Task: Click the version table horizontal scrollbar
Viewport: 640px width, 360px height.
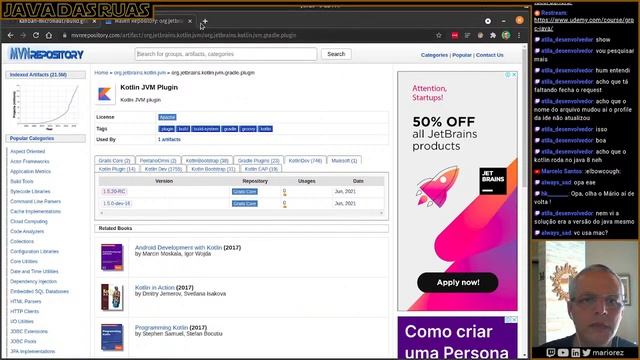Action: point(241,213)
